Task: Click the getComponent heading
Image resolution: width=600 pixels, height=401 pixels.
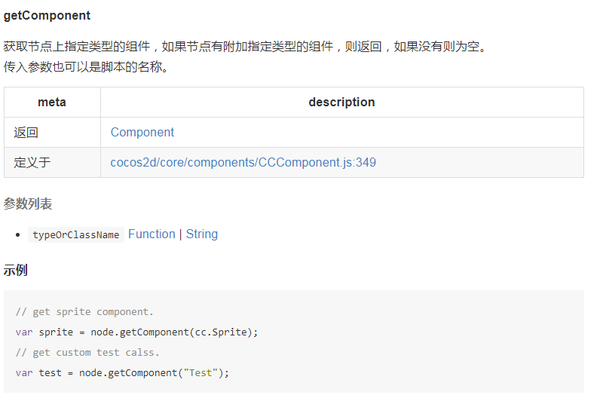Action: tap(46, 16)
